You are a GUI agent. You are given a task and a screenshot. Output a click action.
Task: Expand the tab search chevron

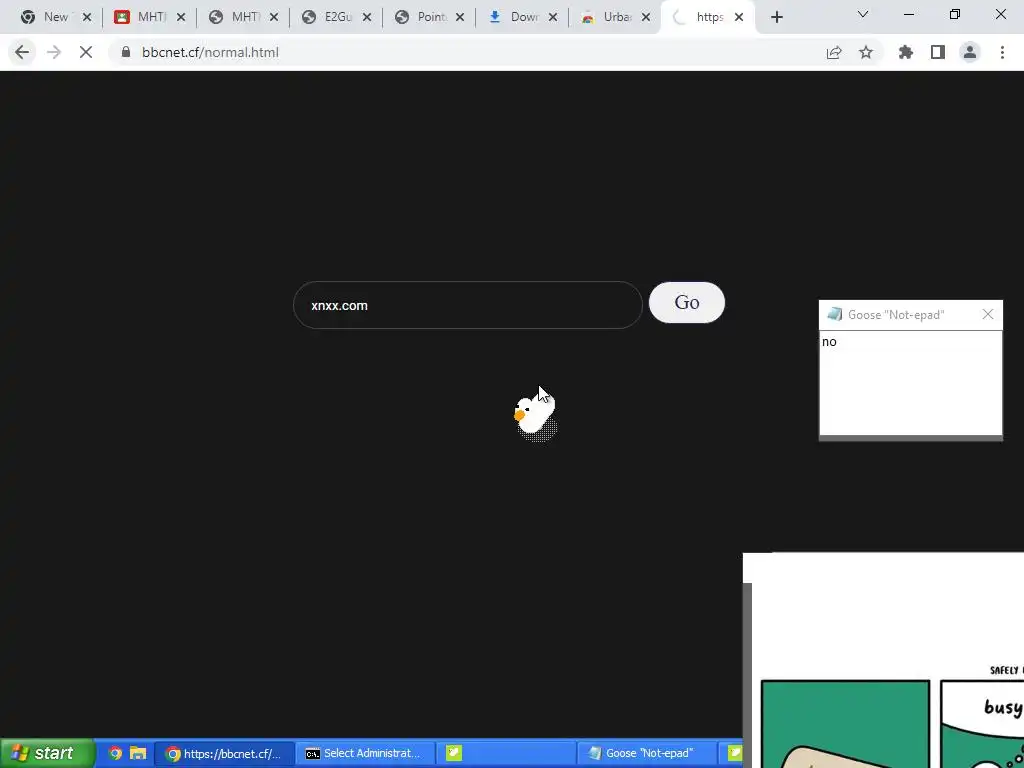[863, 14]
